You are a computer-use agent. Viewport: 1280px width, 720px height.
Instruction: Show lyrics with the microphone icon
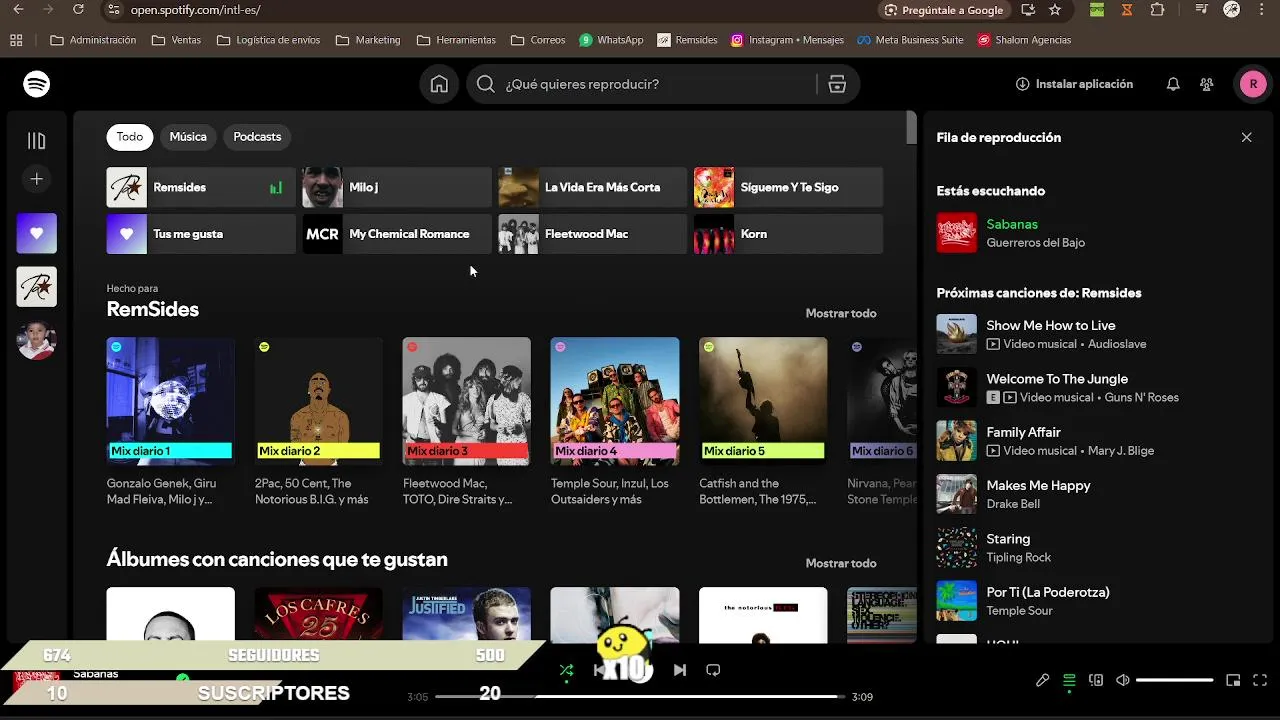1042,680
